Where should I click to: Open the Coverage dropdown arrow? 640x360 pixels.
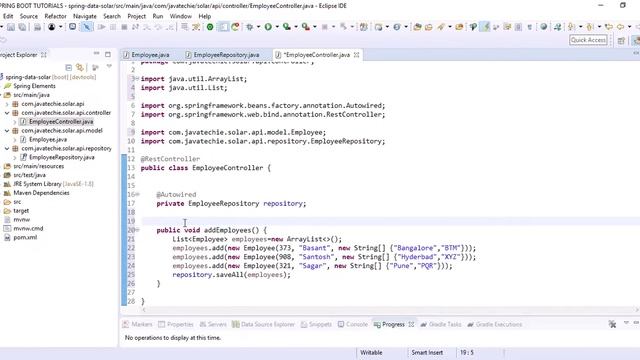(x=296, y=27)
